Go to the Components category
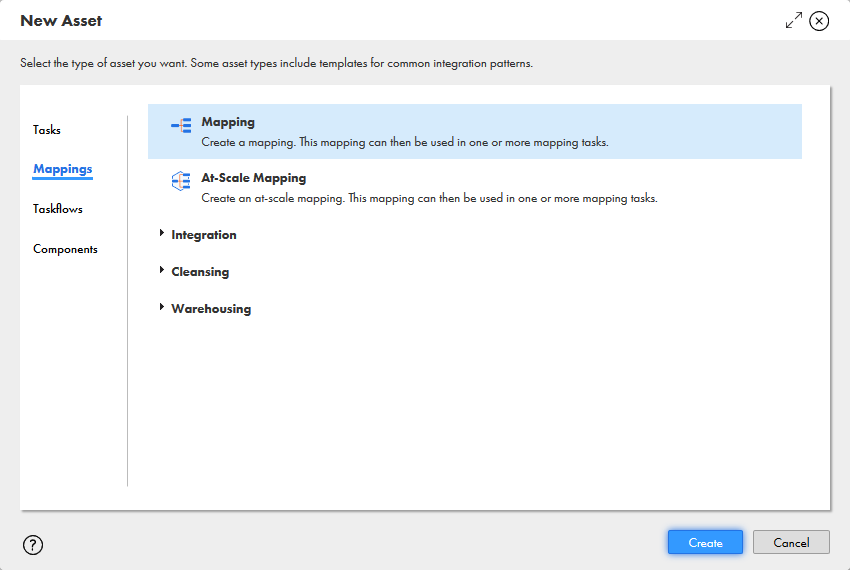Viewport: 850px width, 570px height. [65, 249]
